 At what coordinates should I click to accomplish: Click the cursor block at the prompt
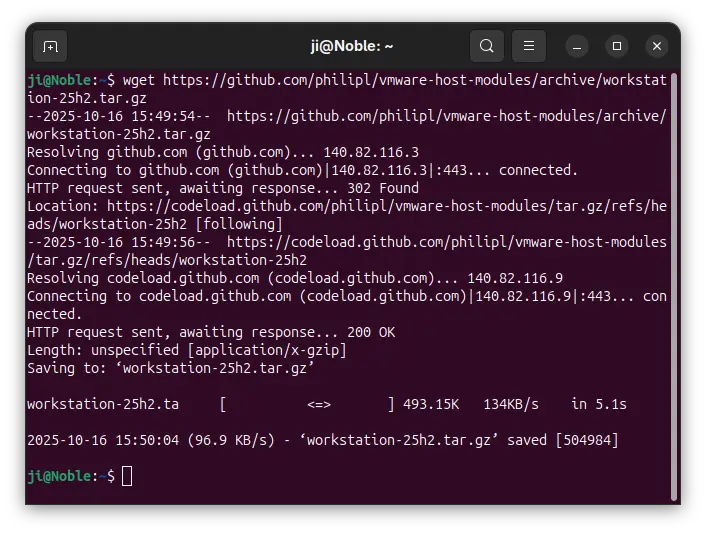pos(127,476)
